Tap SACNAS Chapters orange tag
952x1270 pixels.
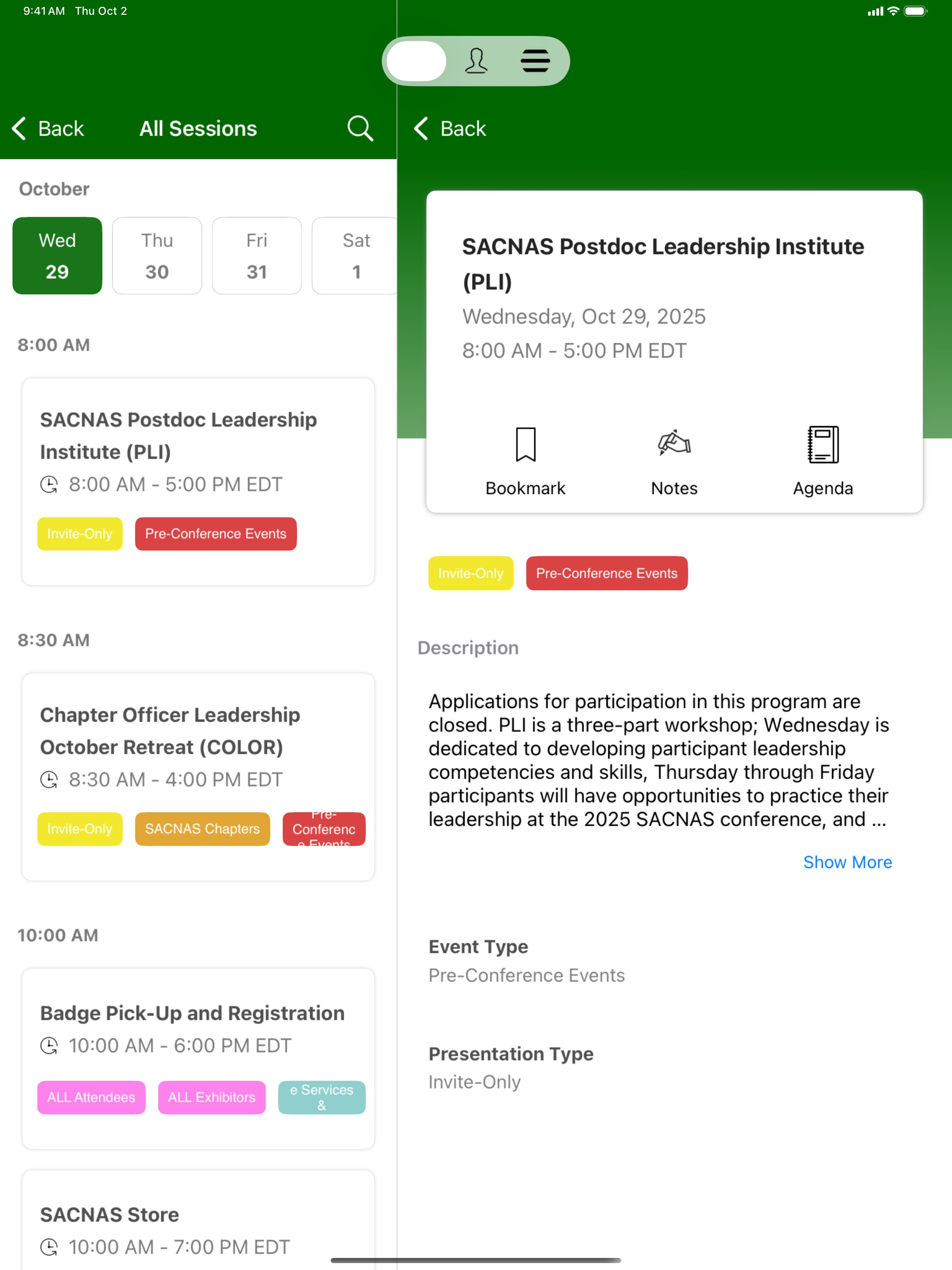(202, 828)
